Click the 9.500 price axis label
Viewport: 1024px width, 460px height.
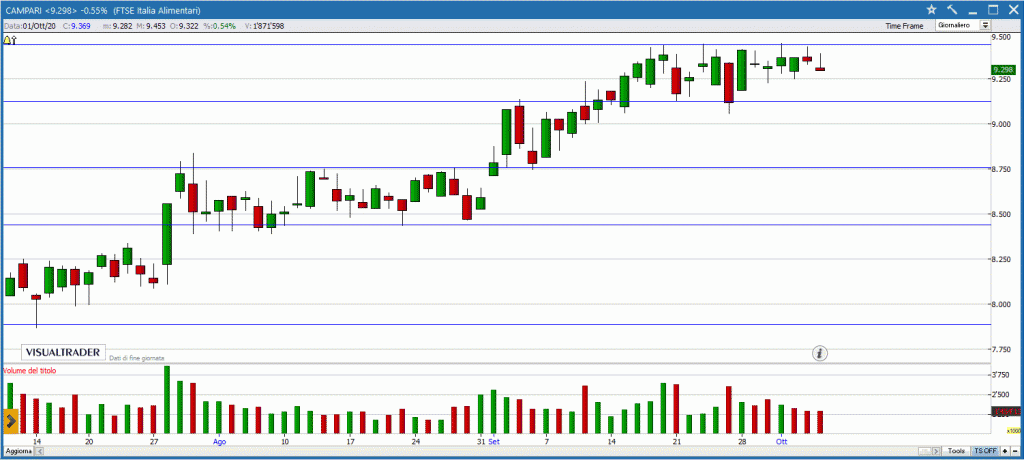(1002, 37)
